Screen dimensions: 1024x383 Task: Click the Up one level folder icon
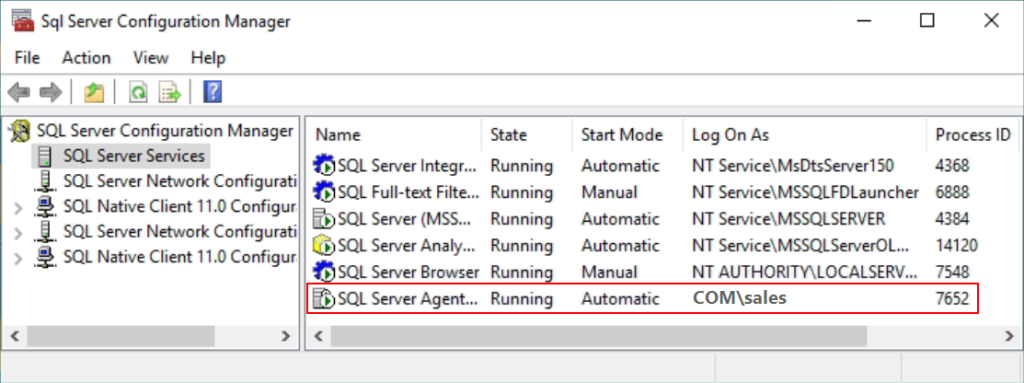point(94,92)
